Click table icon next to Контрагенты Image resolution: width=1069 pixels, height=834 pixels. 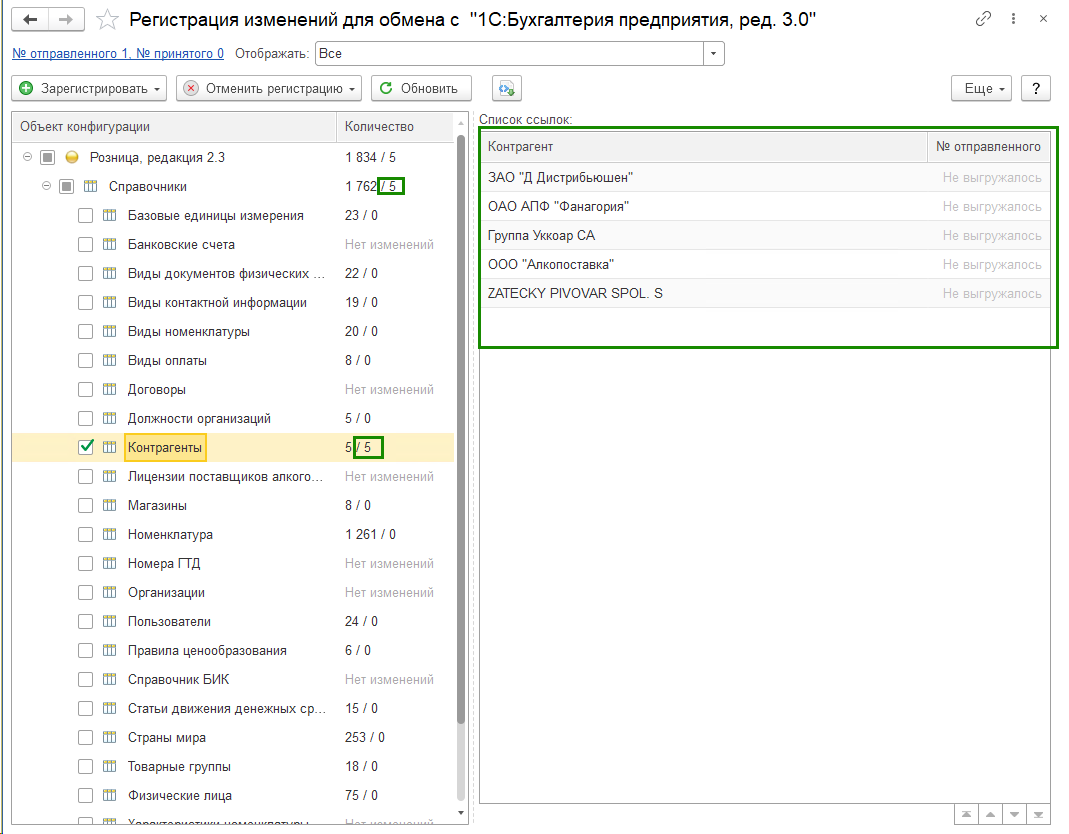point(110,447)
